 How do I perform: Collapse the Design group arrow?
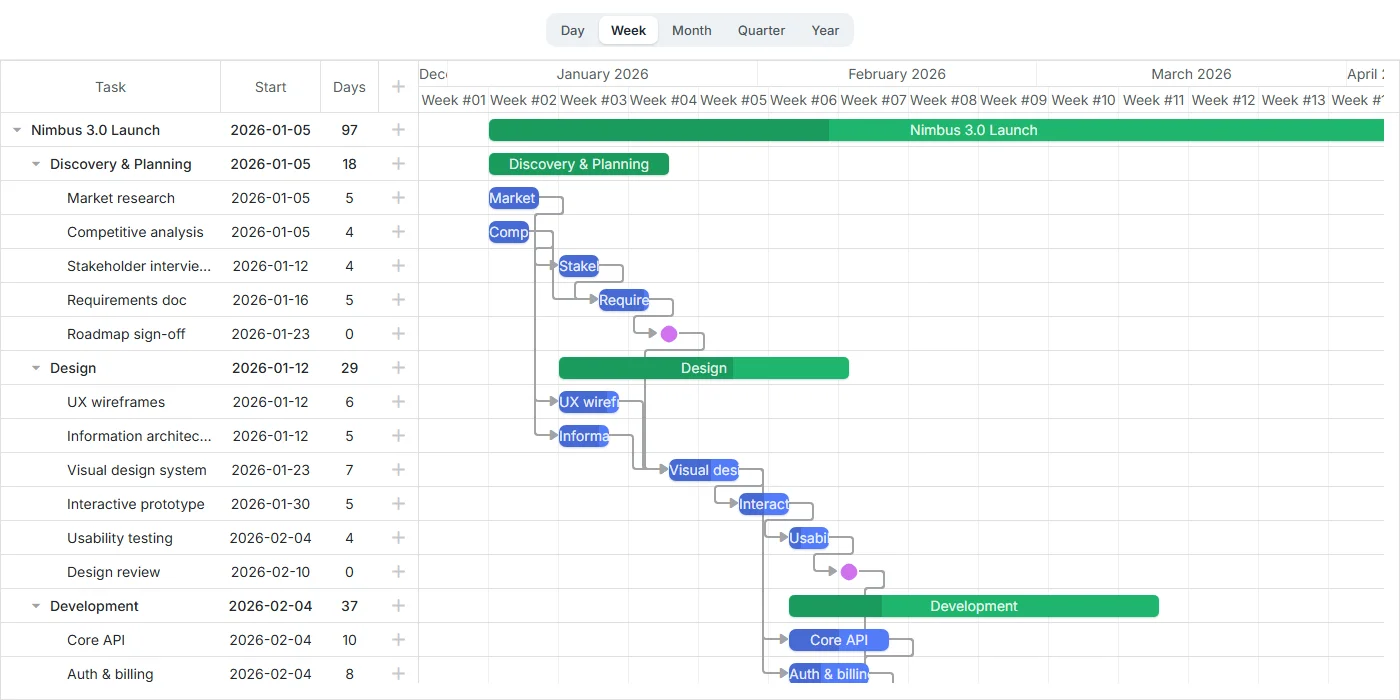(x=36, y=368)
